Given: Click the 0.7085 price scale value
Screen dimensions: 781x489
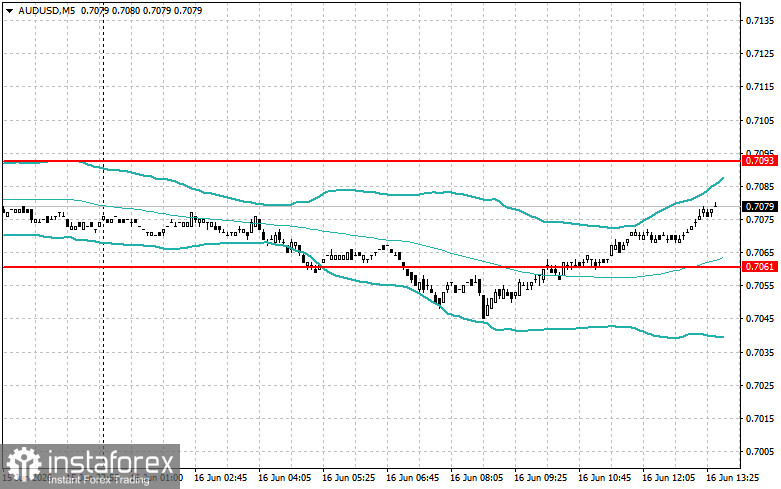Looking at the screenshot, I should (760, 186).
